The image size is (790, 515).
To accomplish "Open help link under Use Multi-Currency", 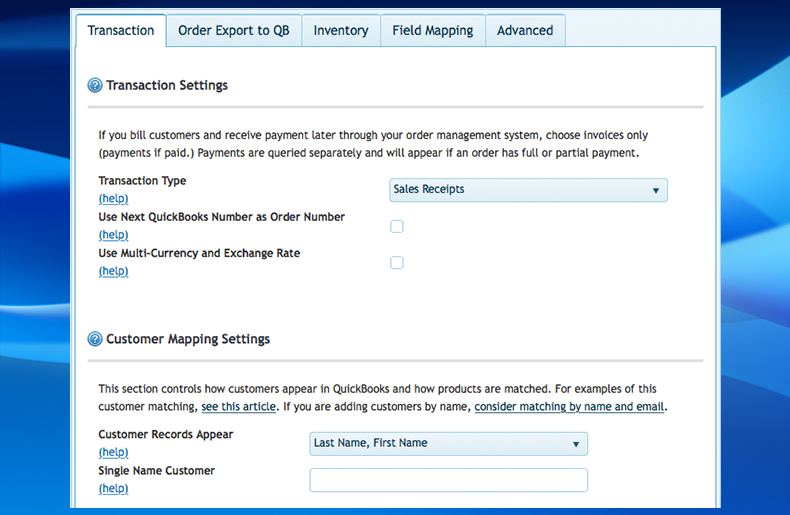I will coord(113,271).
